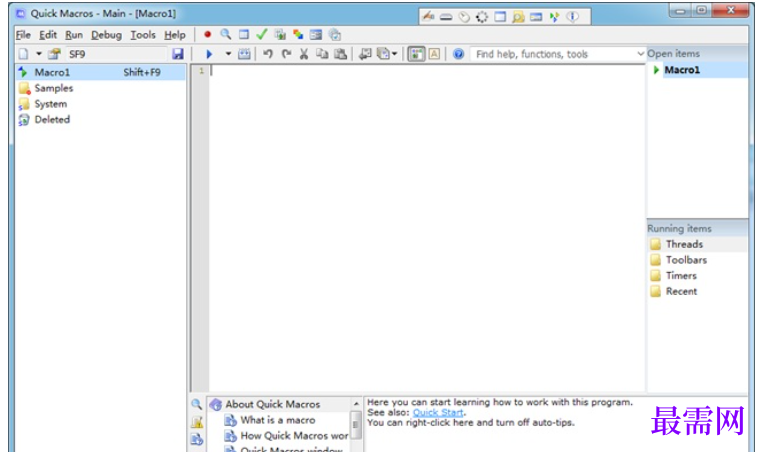
Task: Click the mouse icon in floating toolbar
Action: pos(464,17)
